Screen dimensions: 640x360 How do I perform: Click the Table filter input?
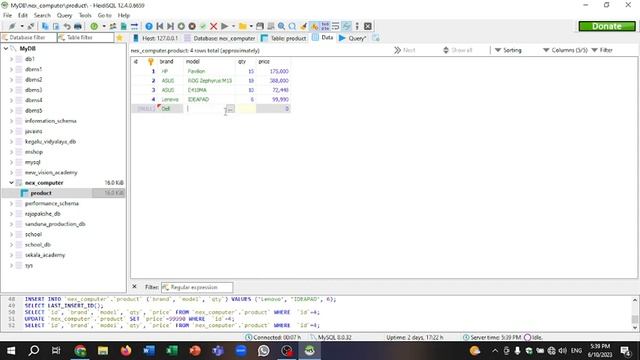tap(86, 38)
